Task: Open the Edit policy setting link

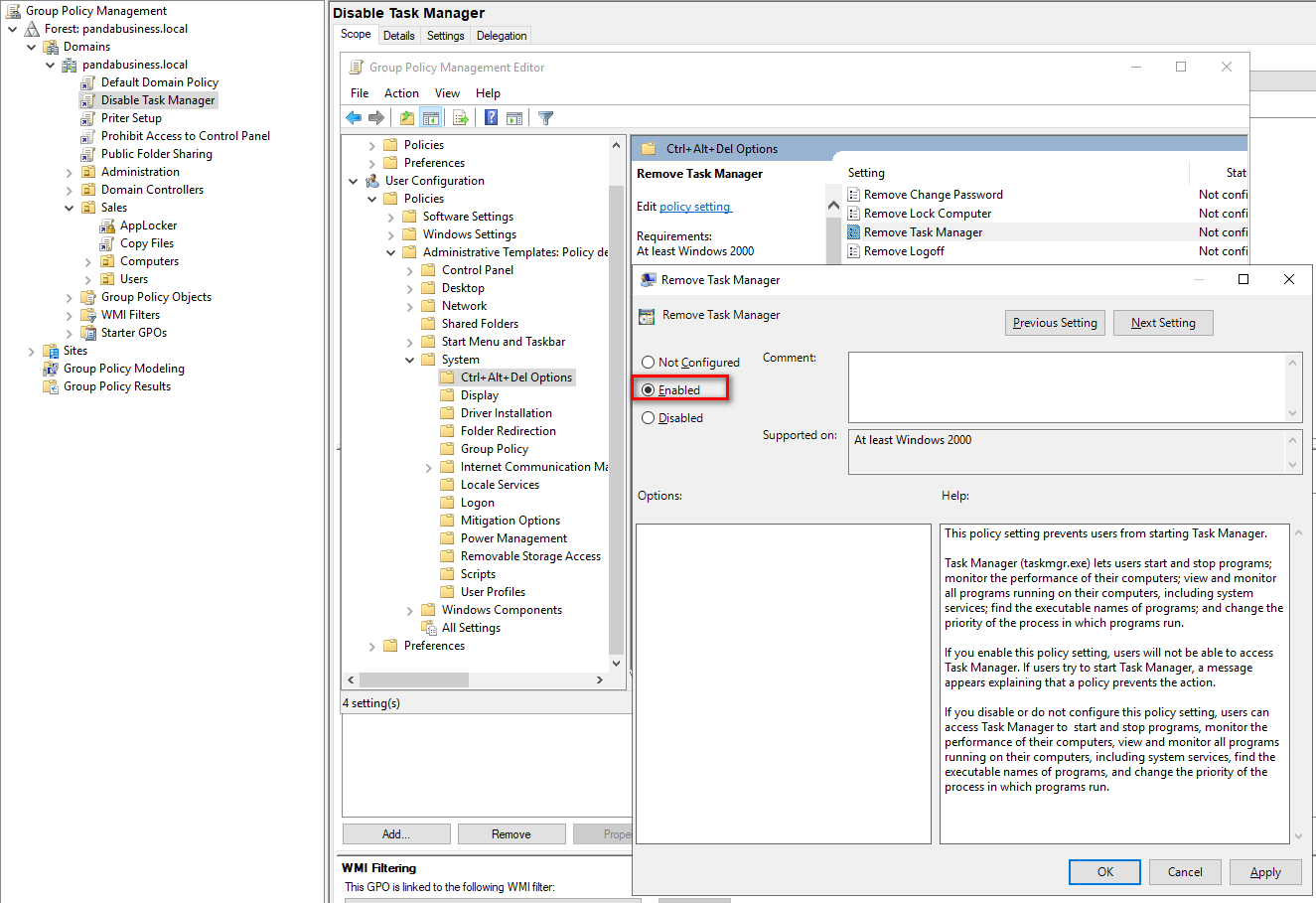Action: click(695, 207)
